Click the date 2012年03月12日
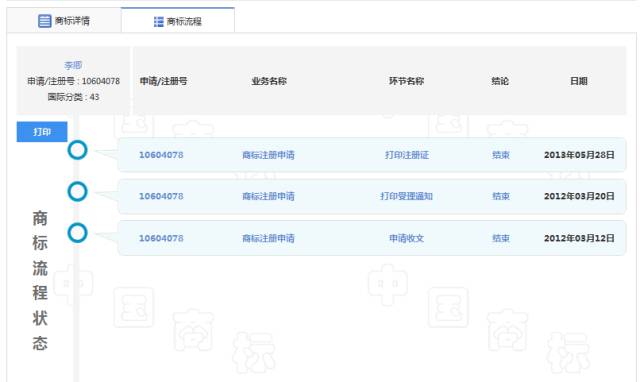The height and width of the screenshot is (382, 640). 579,238
